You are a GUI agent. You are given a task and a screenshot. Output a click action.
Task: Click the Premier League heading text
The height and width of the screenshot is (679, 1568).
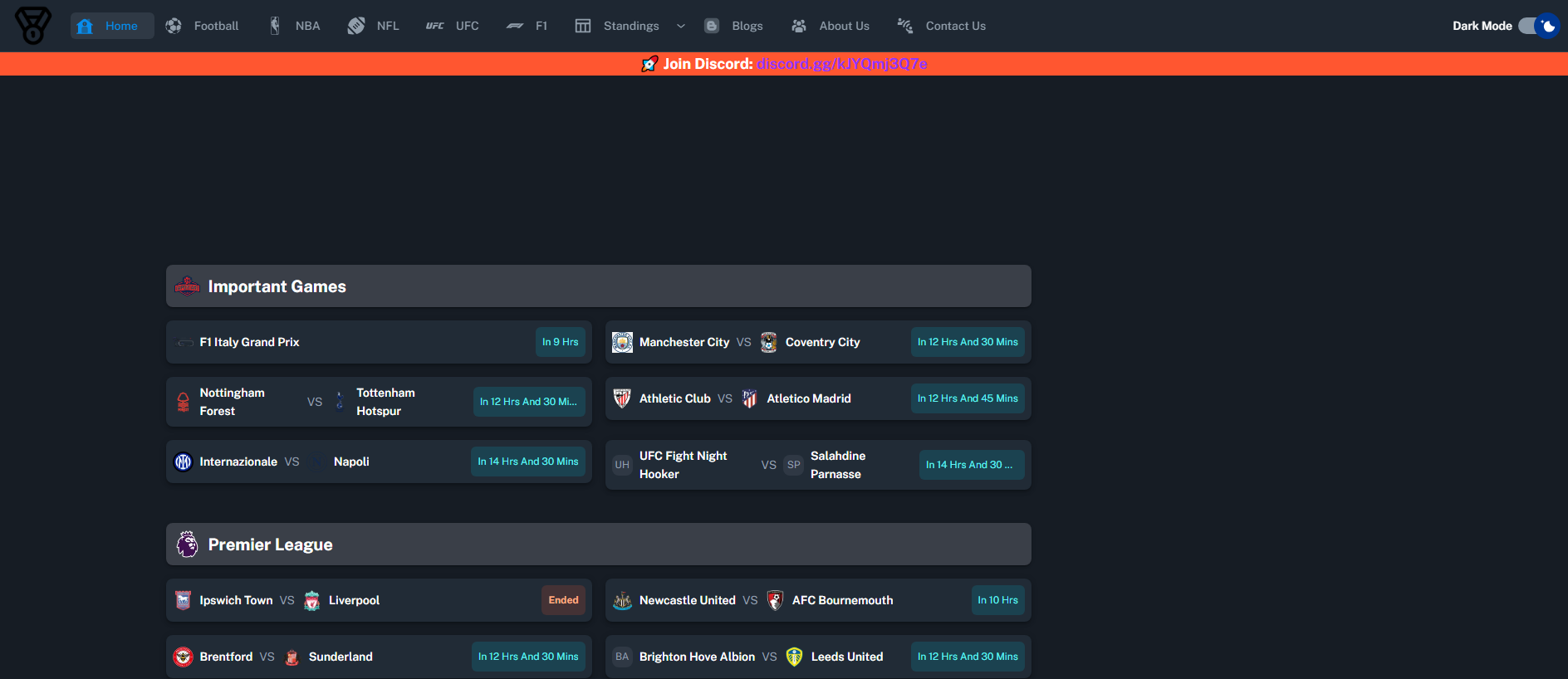coord(271,545)
